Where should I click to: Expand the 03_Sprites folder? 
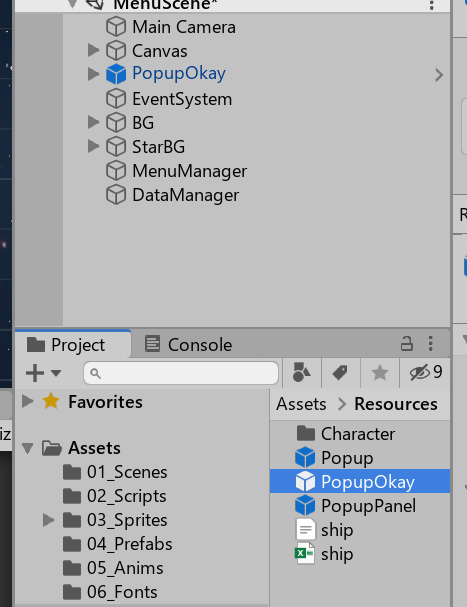[48, 520]
